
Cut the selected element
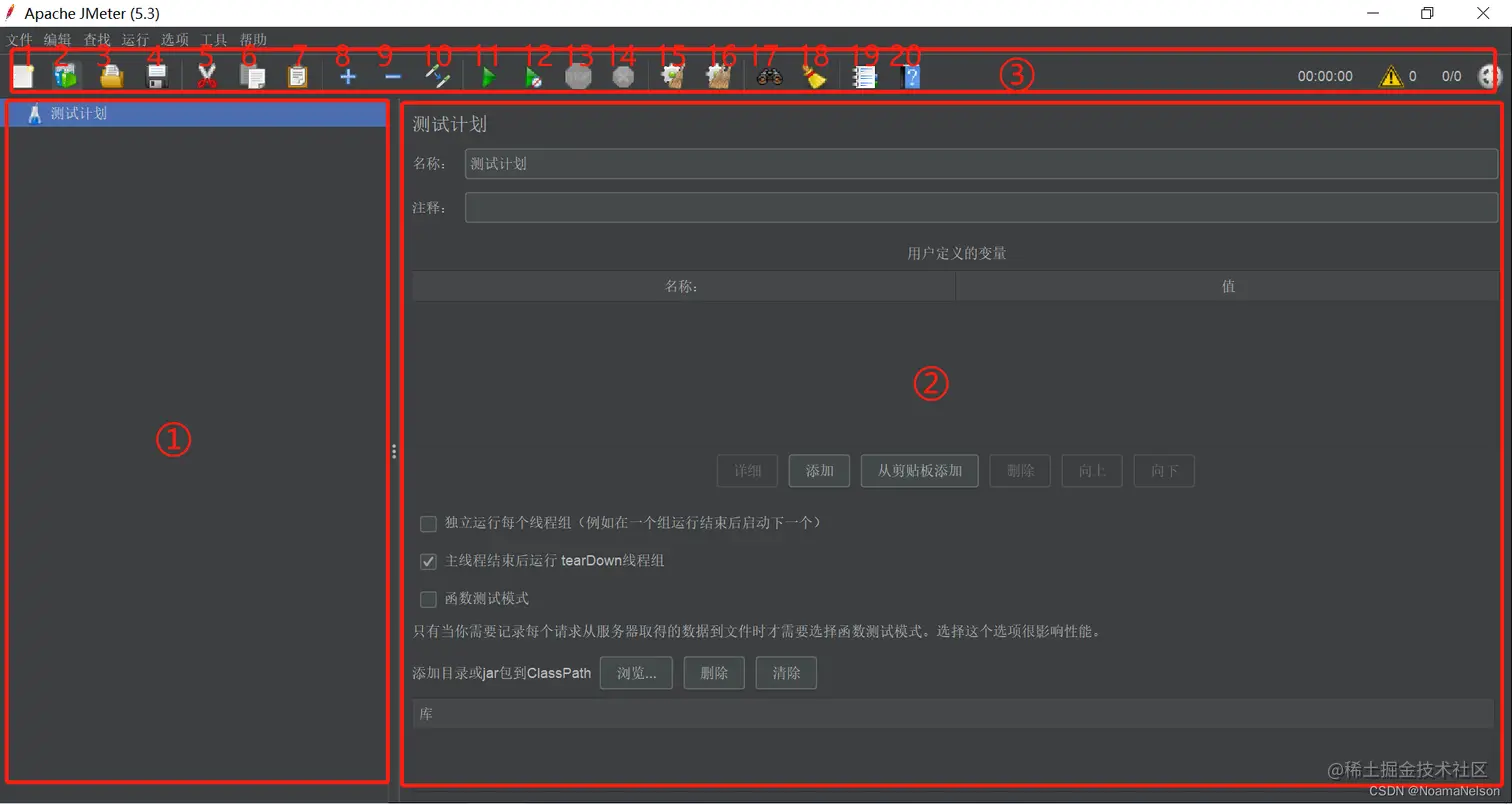[207, 75]
